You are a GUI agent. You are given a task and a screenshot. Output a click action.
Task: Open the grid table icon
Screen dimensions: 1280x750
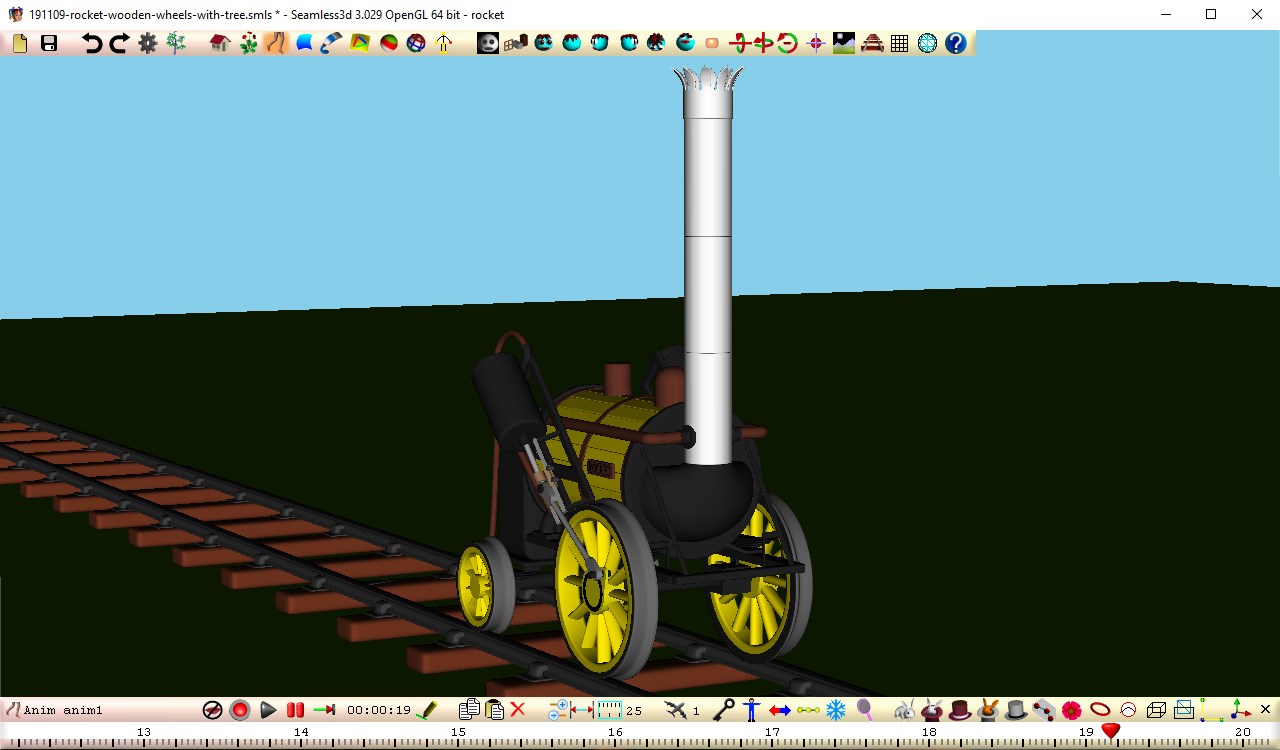[898, 43]
